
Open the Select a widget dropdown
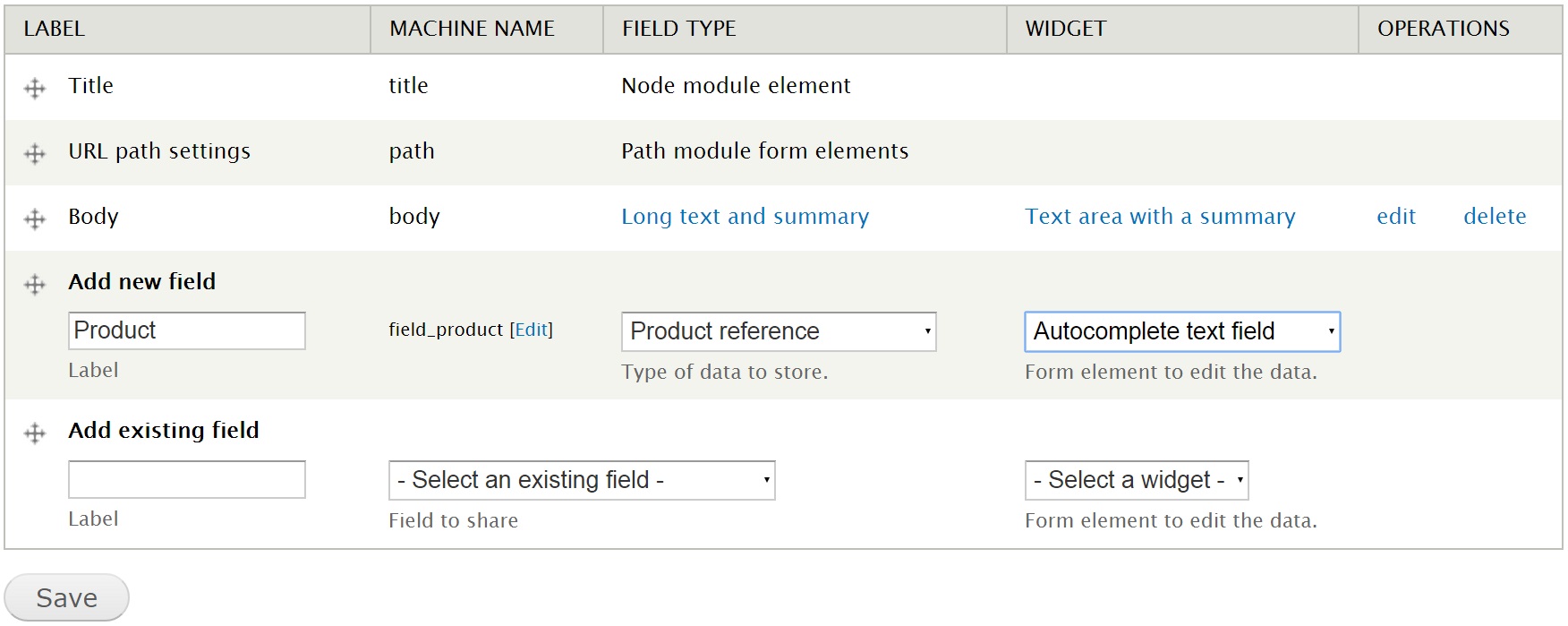[x=1137, y=480]
